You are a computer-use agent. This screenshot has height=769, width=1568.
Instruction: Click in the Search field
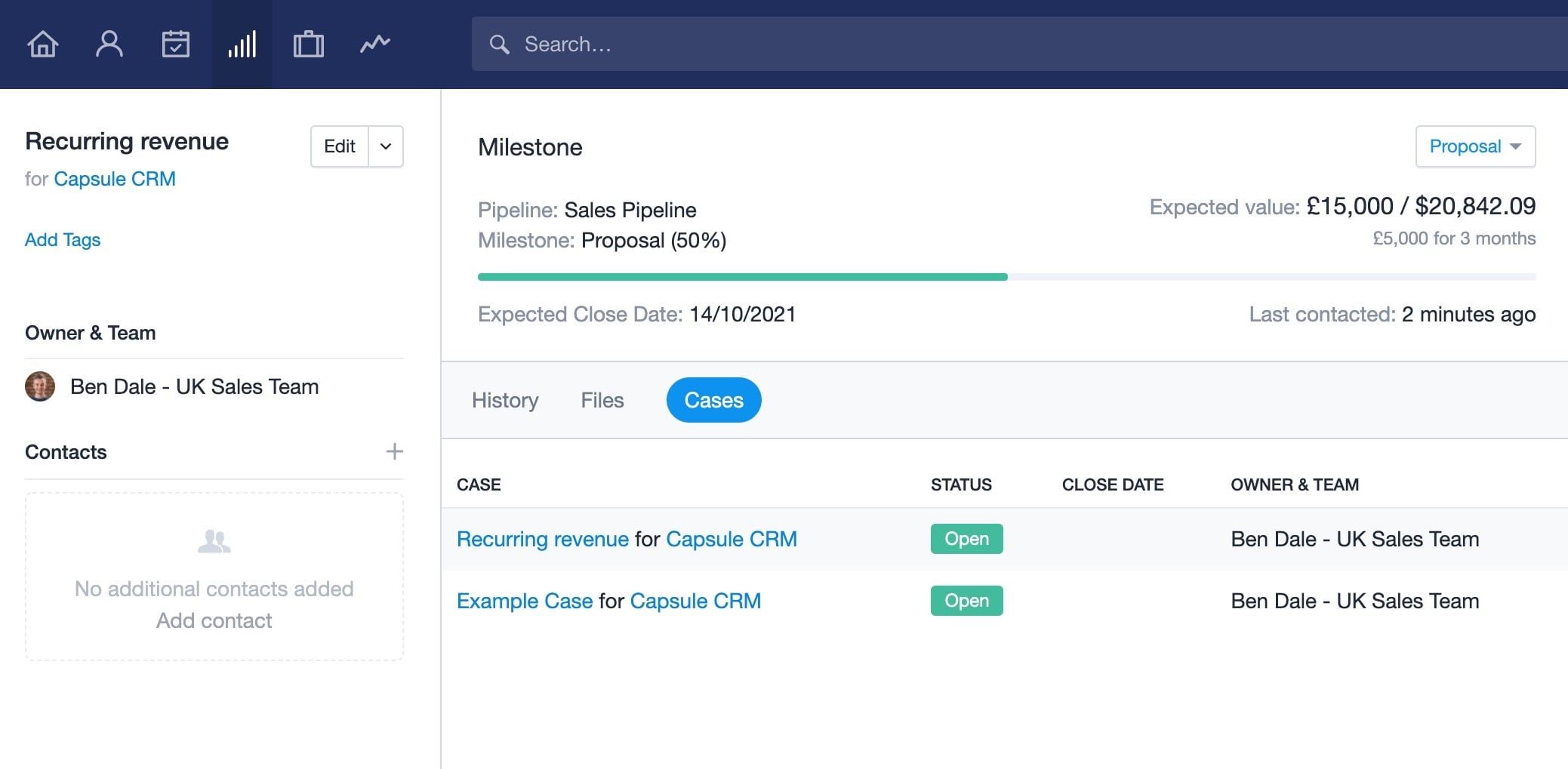(x=1020, y=44)
